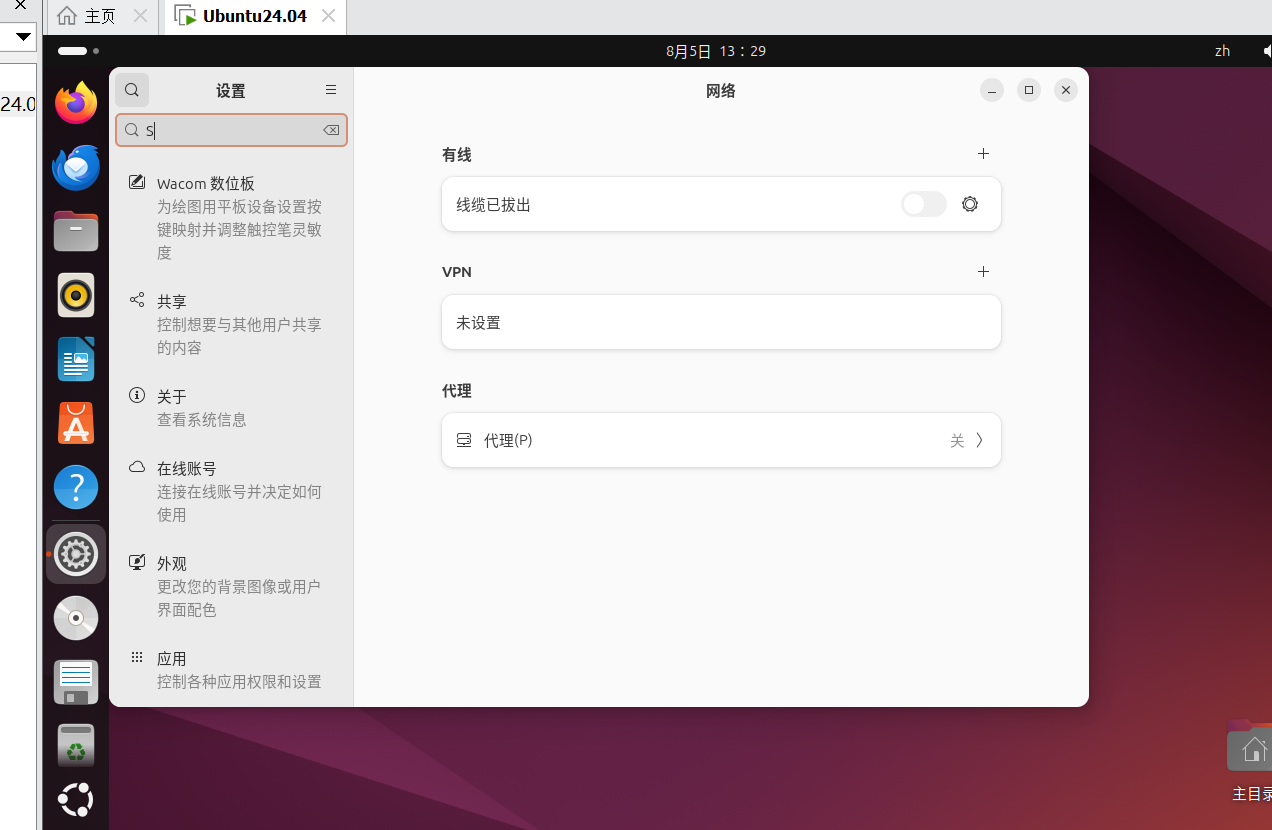
Task: Click the Wacom tablet icon
Action: pos(137,183)
